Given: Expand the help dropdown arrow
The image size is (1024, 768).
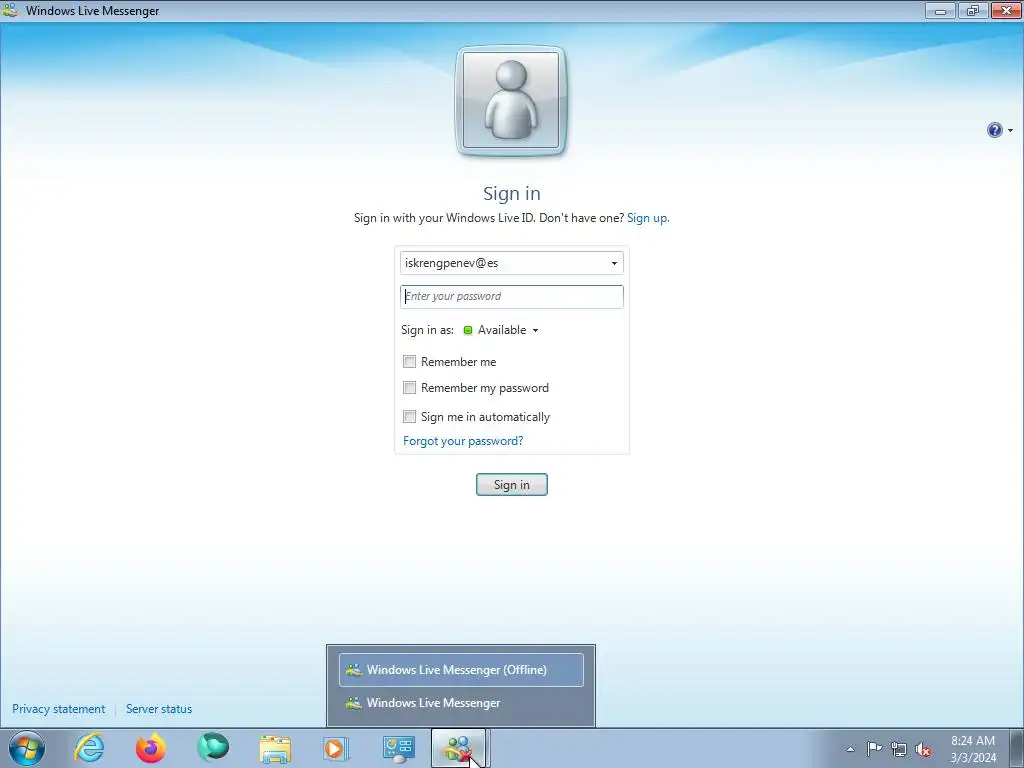Looking at the screenshot, I should pos(1010,131).
